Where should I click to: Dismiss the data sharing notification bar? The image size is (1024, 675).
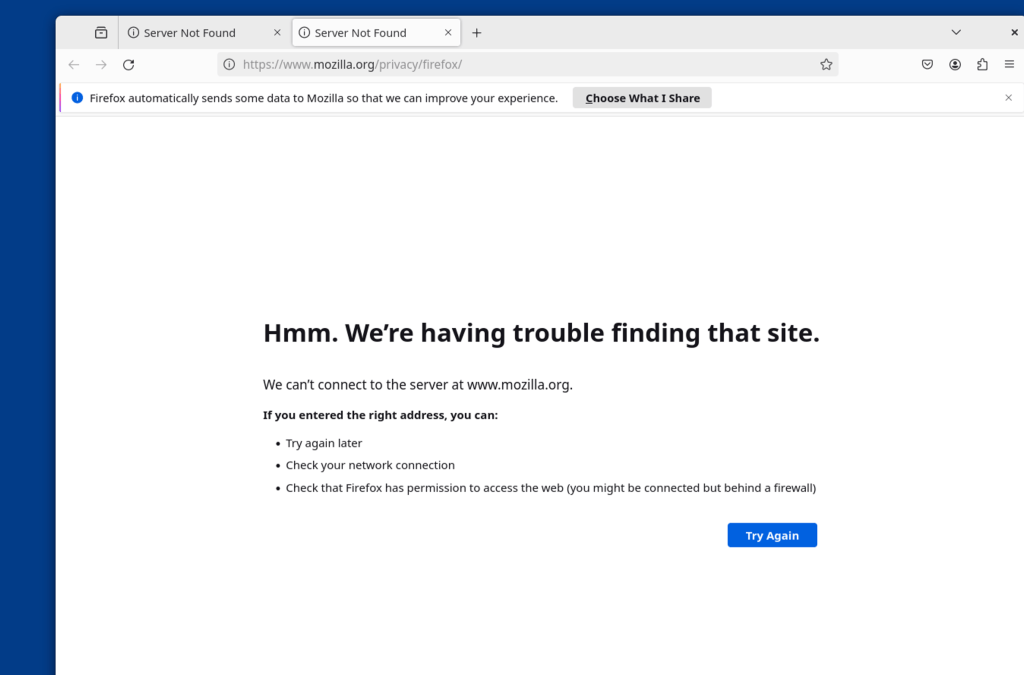pos(1008,98)
